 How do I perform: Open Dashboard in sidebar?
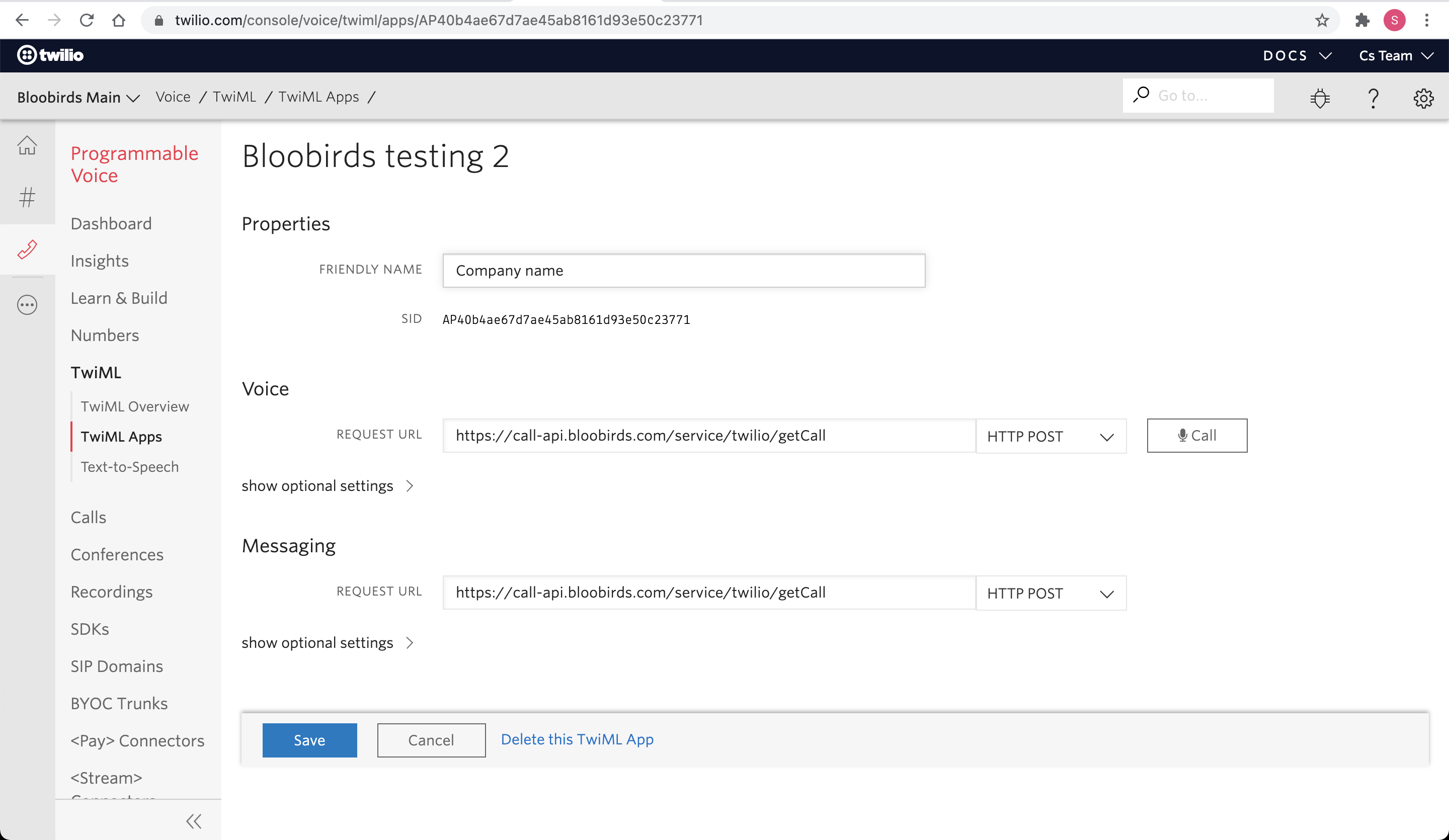click(111, 224)
